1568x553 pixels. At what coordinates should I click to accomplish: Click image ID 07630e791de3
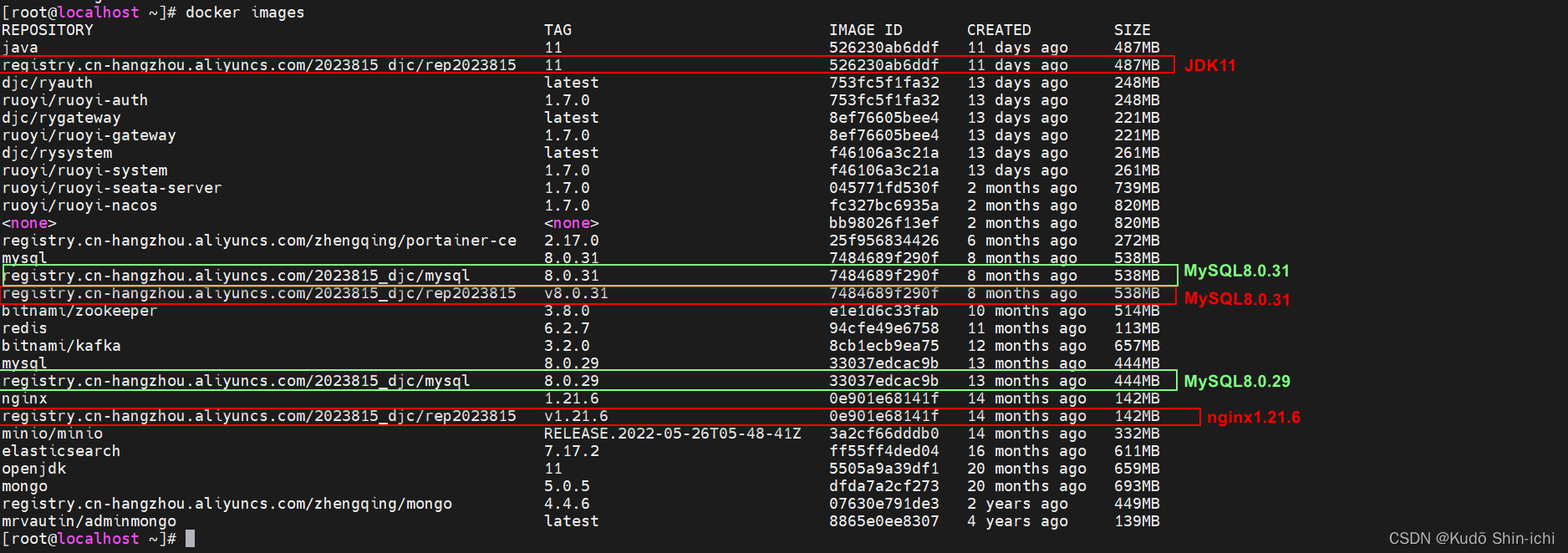(884, 504)
